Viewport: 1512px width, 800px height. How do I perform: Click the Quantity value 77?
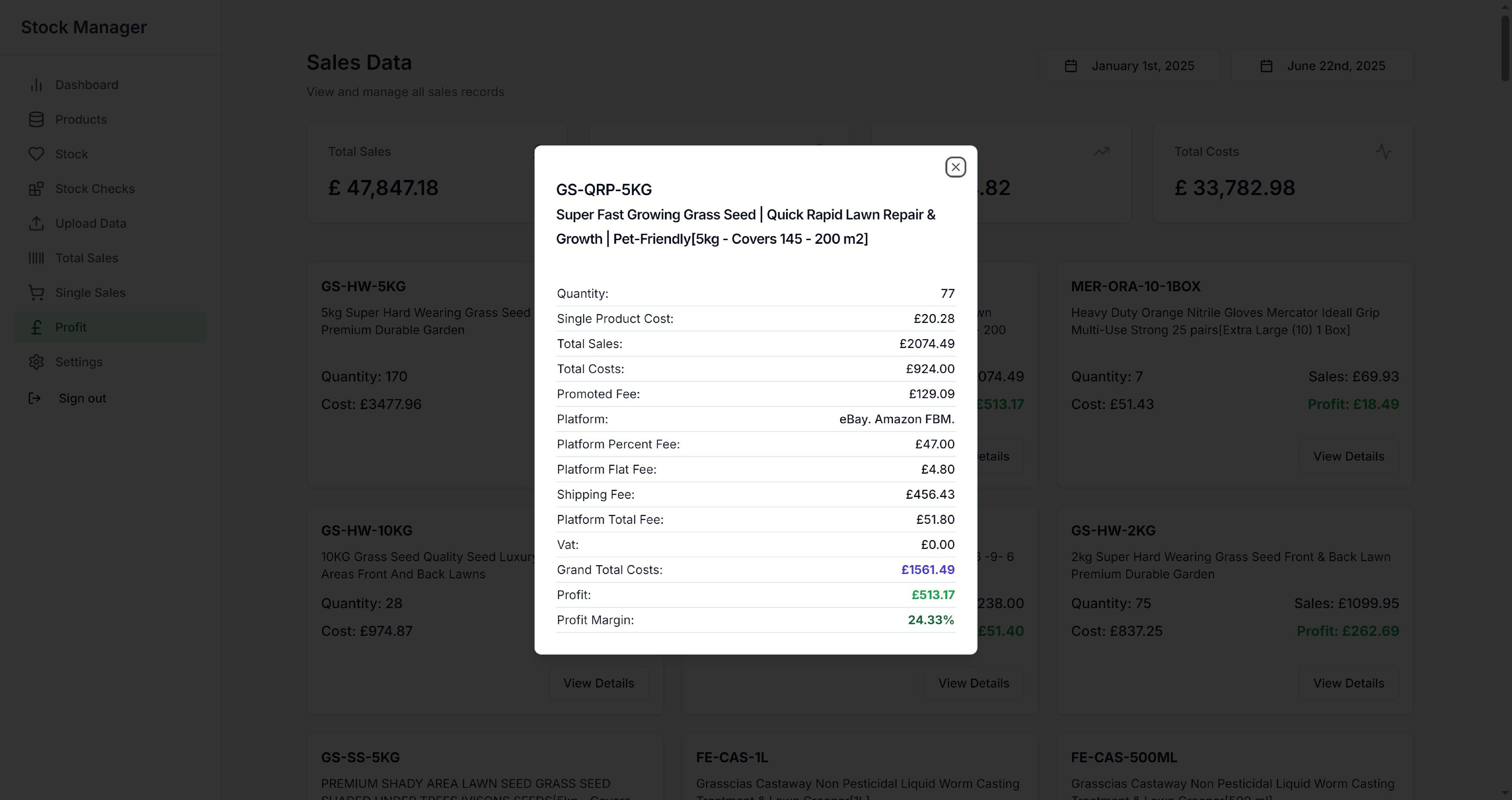[947, 294]
